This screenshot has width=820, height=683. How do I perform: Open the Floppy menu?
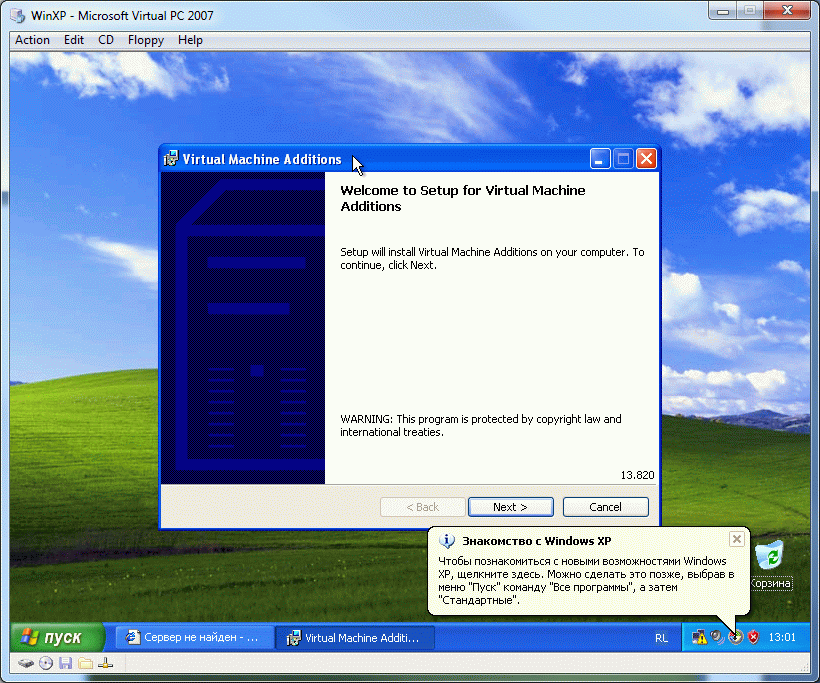coord(145,40)
